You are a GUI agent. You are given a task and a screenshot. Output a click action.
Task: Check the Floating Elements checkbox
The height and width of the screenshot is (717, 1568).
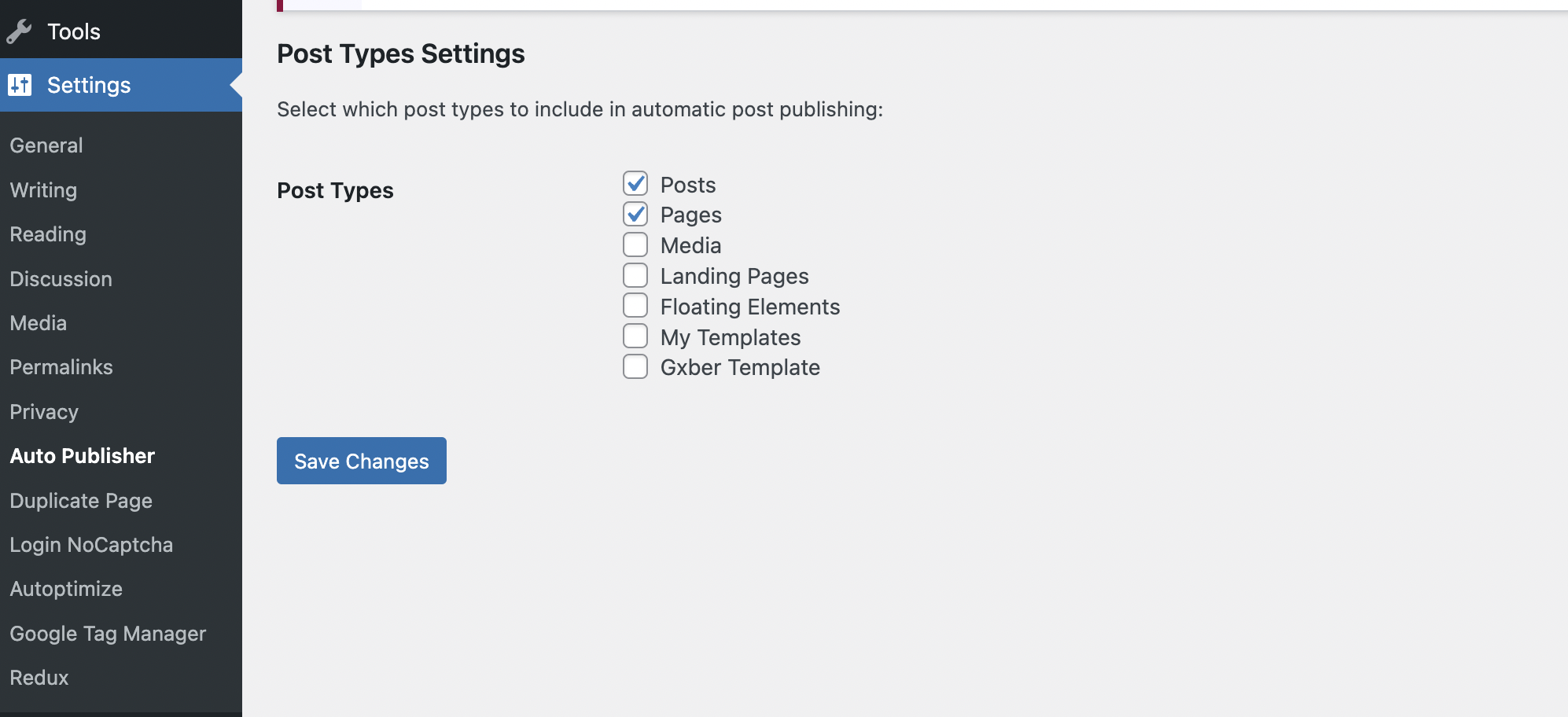(x=635, y=305)
